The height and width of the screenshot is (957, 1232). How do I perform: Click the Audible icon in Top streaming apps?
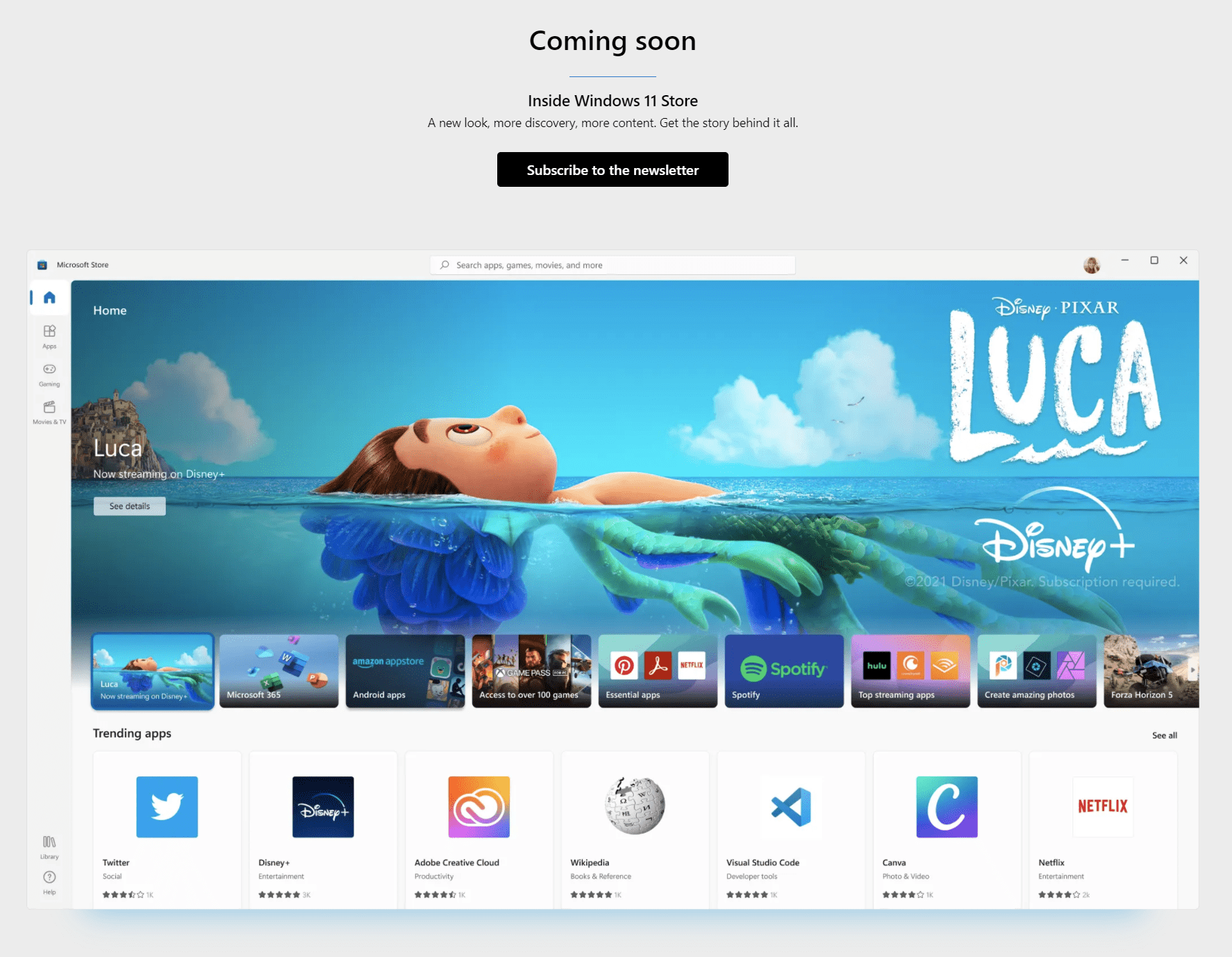click(944, 666)
